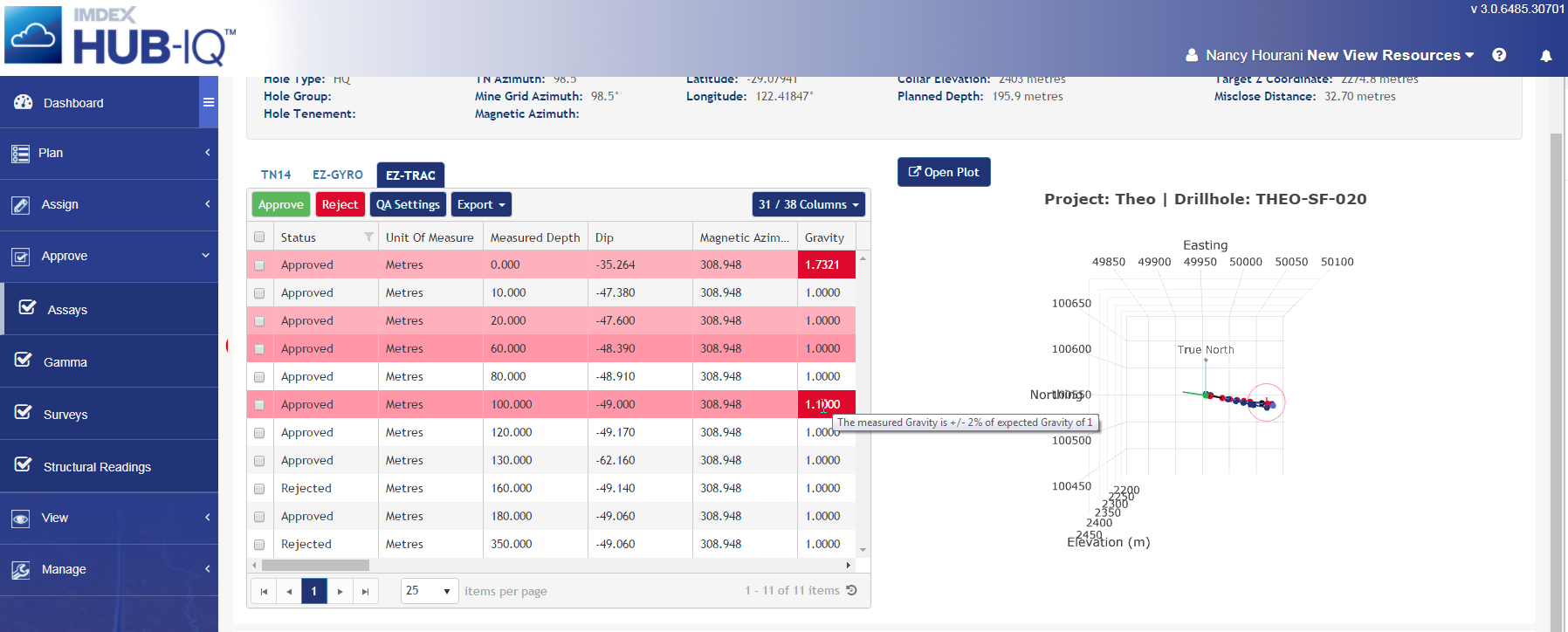Sort by Dip column header
Screen dimensions: 1568x632
(640, 237)
